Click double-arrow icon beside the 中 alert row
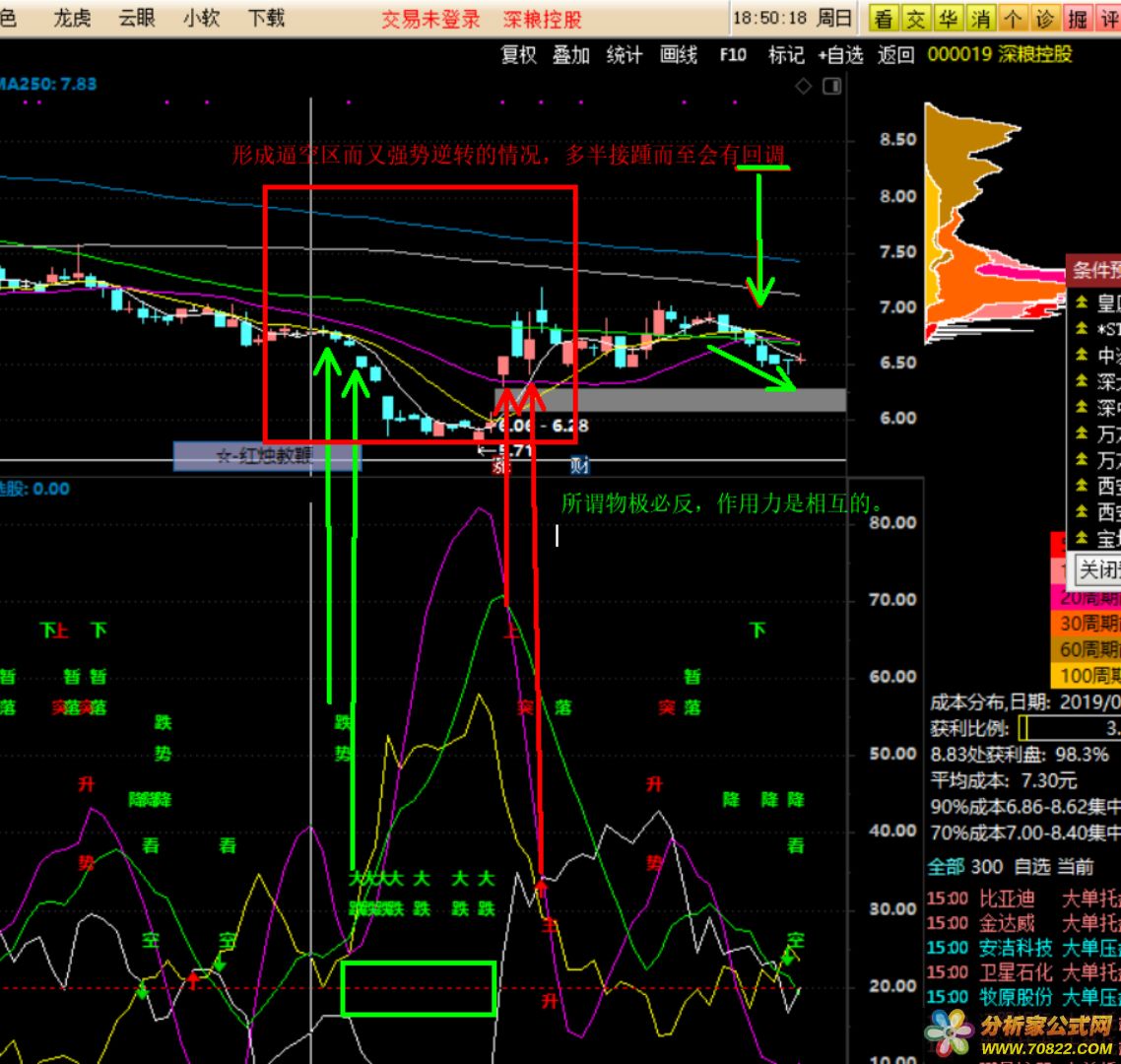Viewport: 1121px width, 1064px height. (x=1082, y=355)
